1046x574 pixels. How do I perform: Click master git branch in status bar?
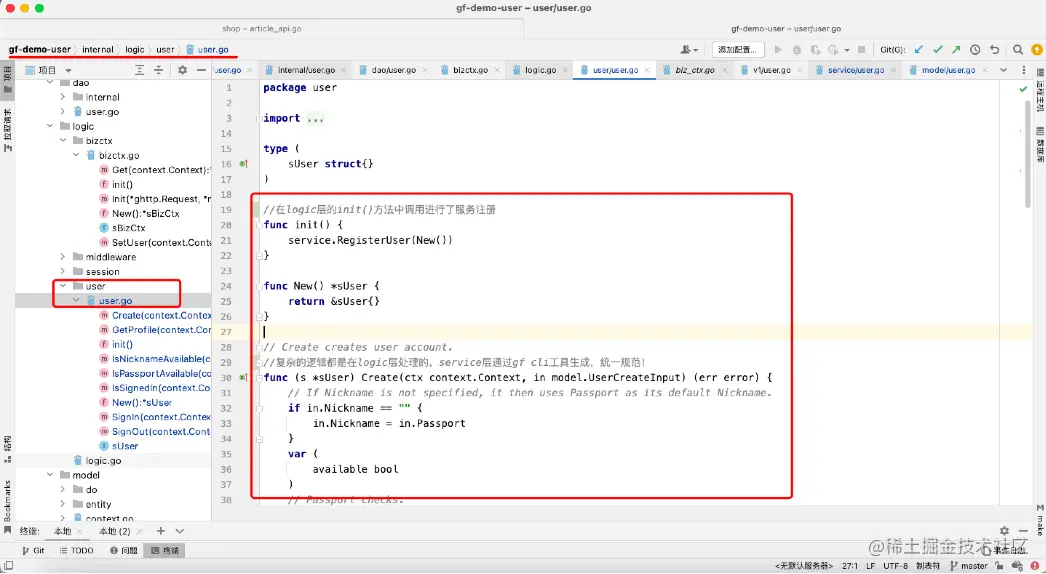[968, 566]
